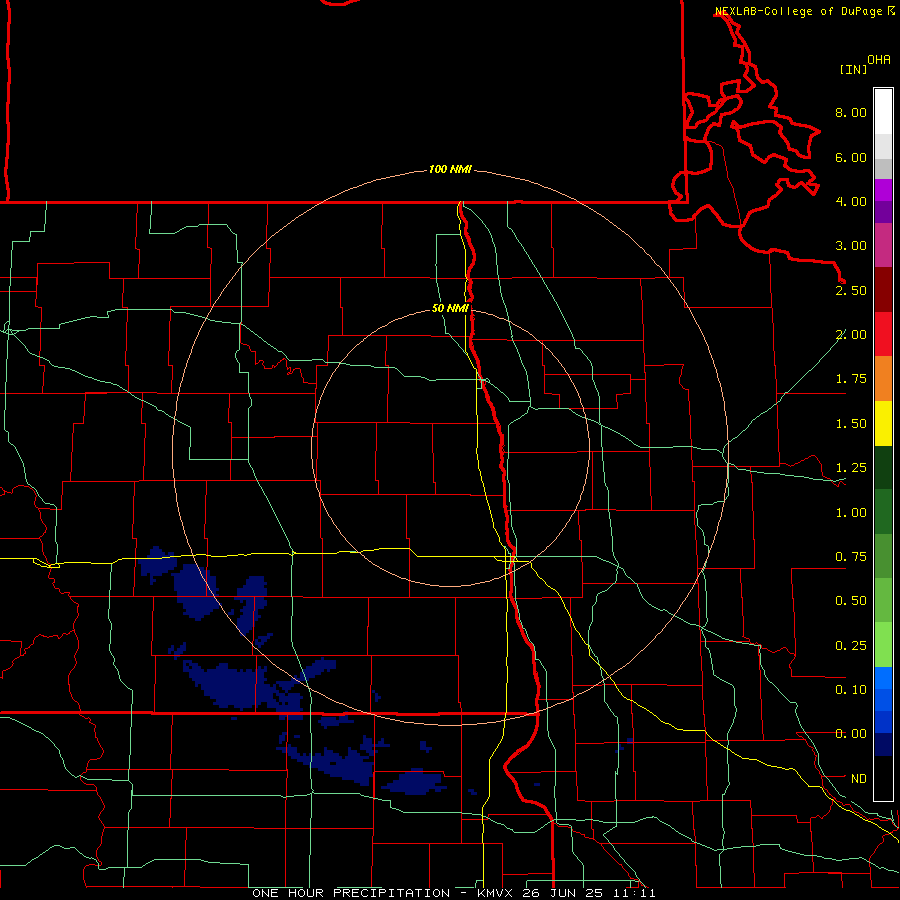Click the yellow 1.50 legend swatch
Screen dimensions: 900x900
(883, 423)
